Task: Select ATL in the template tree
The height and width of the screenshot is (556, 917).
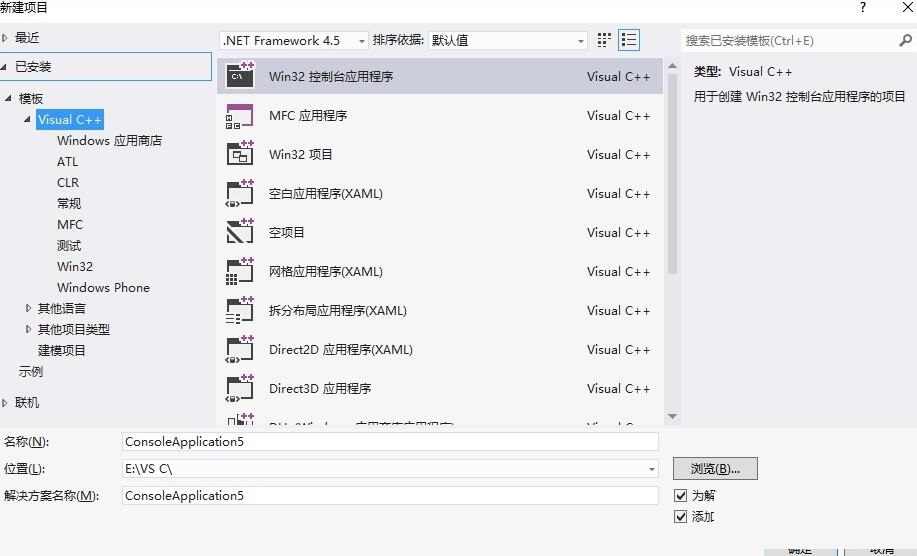Action: coord(67,161)
